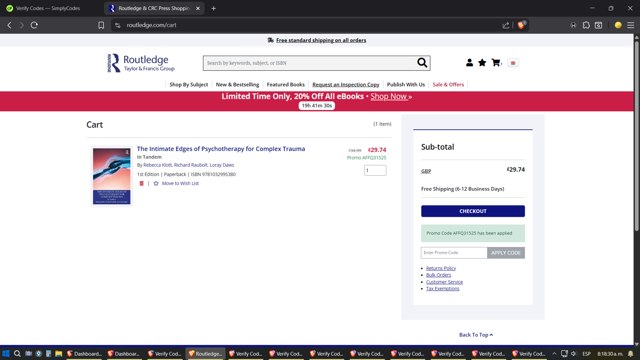This screenshot has height=360, width=640.
Task: Open the wish list star icon
Action: pos(482,63)
